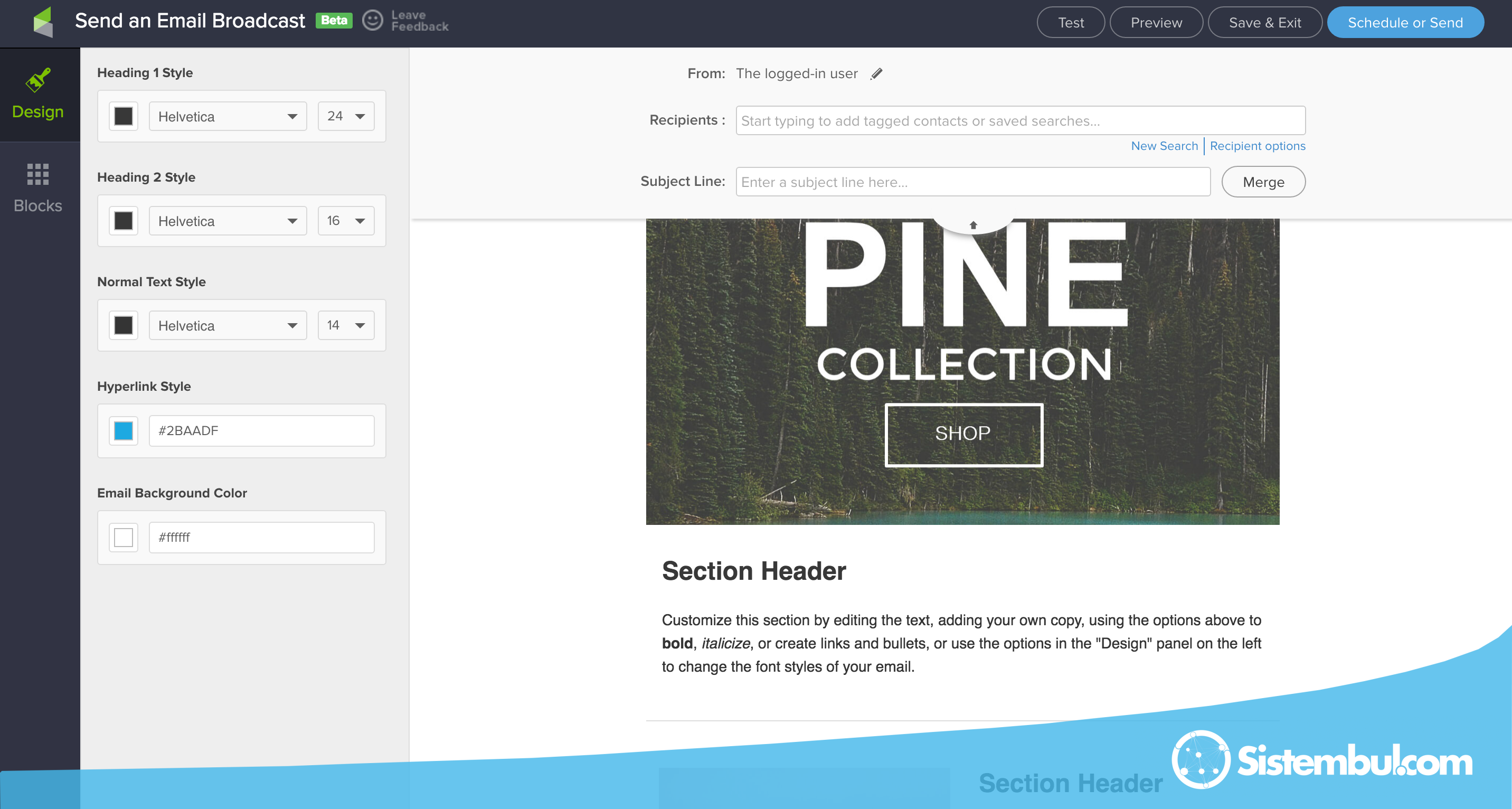Screen dimensions: 1512x809
Task: Open the Design panel paintbrush tab
Action: click(x=38, y=95)
